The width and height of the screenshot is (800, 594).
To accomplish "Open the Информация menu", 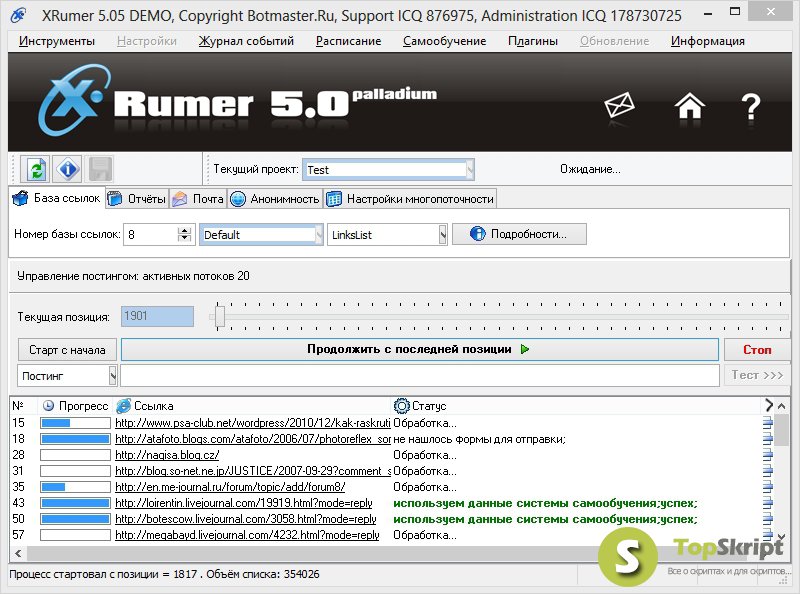I will click(x=708, y=41).
